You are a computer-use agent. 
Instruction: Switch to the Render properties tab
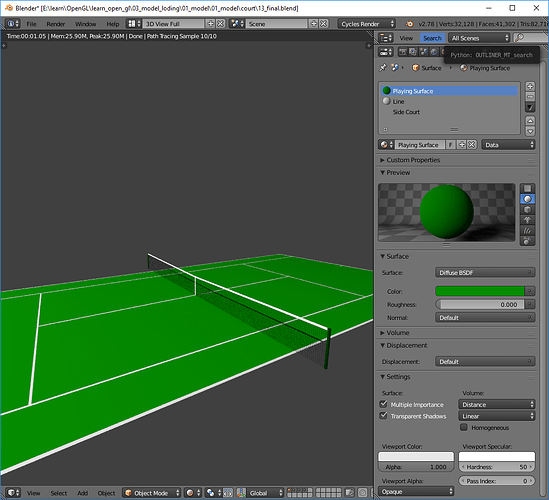click(x=403, y=52)
